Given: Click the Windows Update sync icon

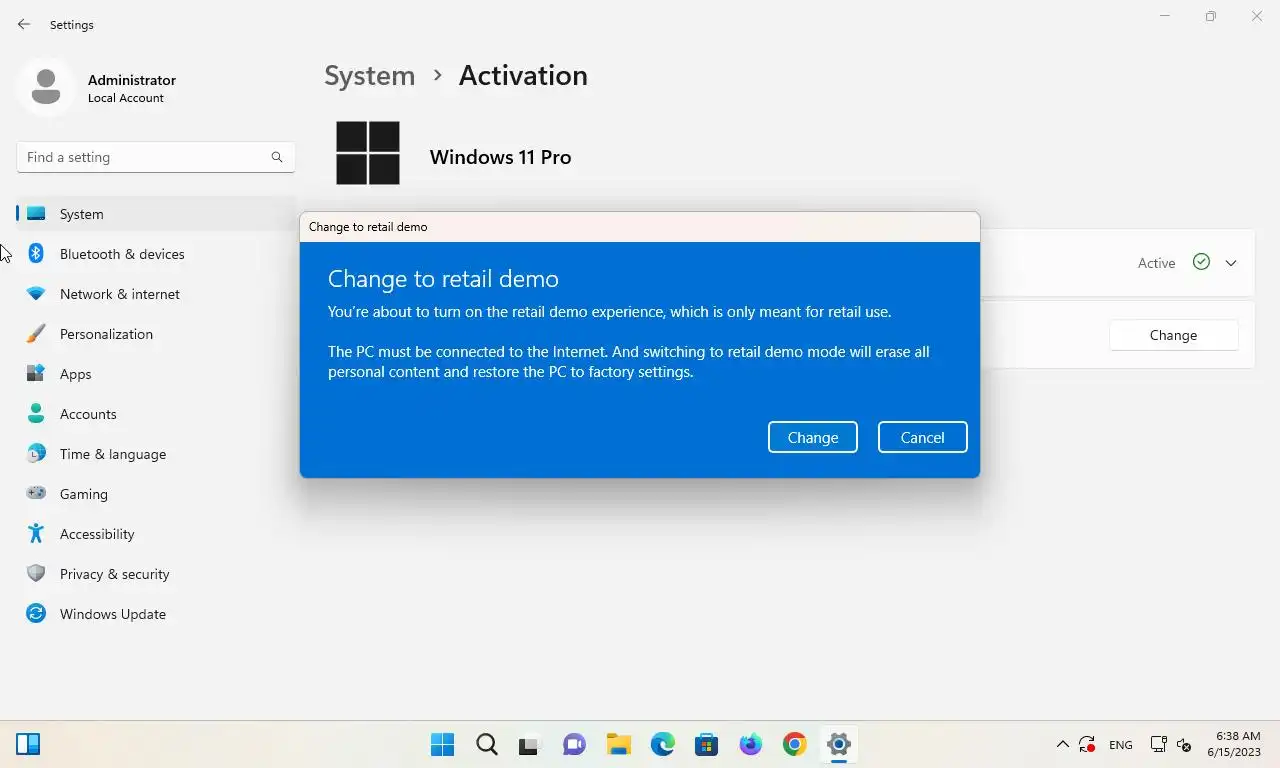Looking at the screenshot, I should (36, 614).
